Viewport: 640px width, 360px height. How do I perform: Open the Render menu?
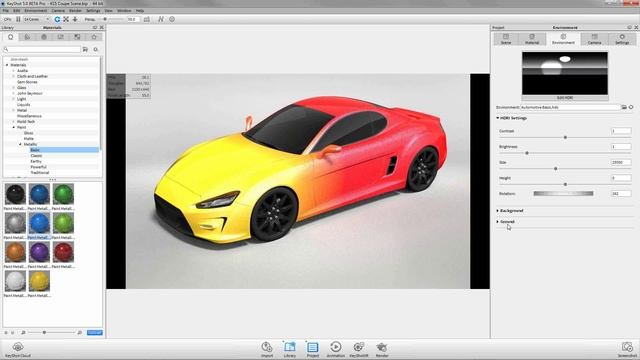(x=75, y=11)
